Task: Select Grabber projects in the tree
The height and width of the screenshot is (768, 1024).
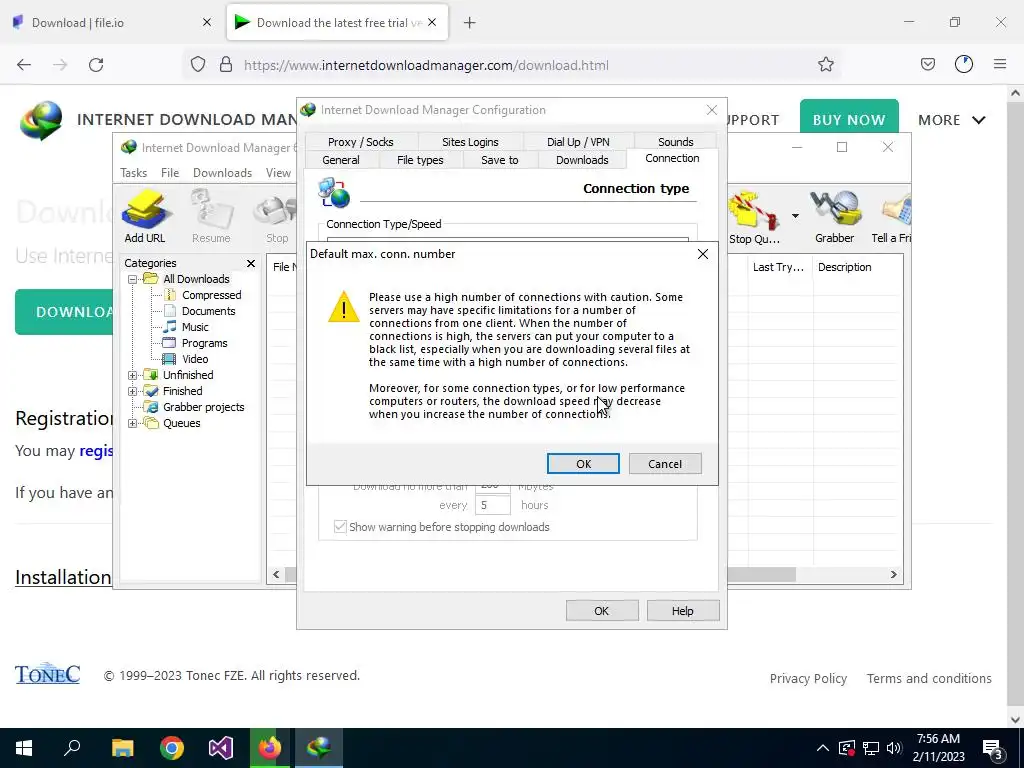Action: 203,407
